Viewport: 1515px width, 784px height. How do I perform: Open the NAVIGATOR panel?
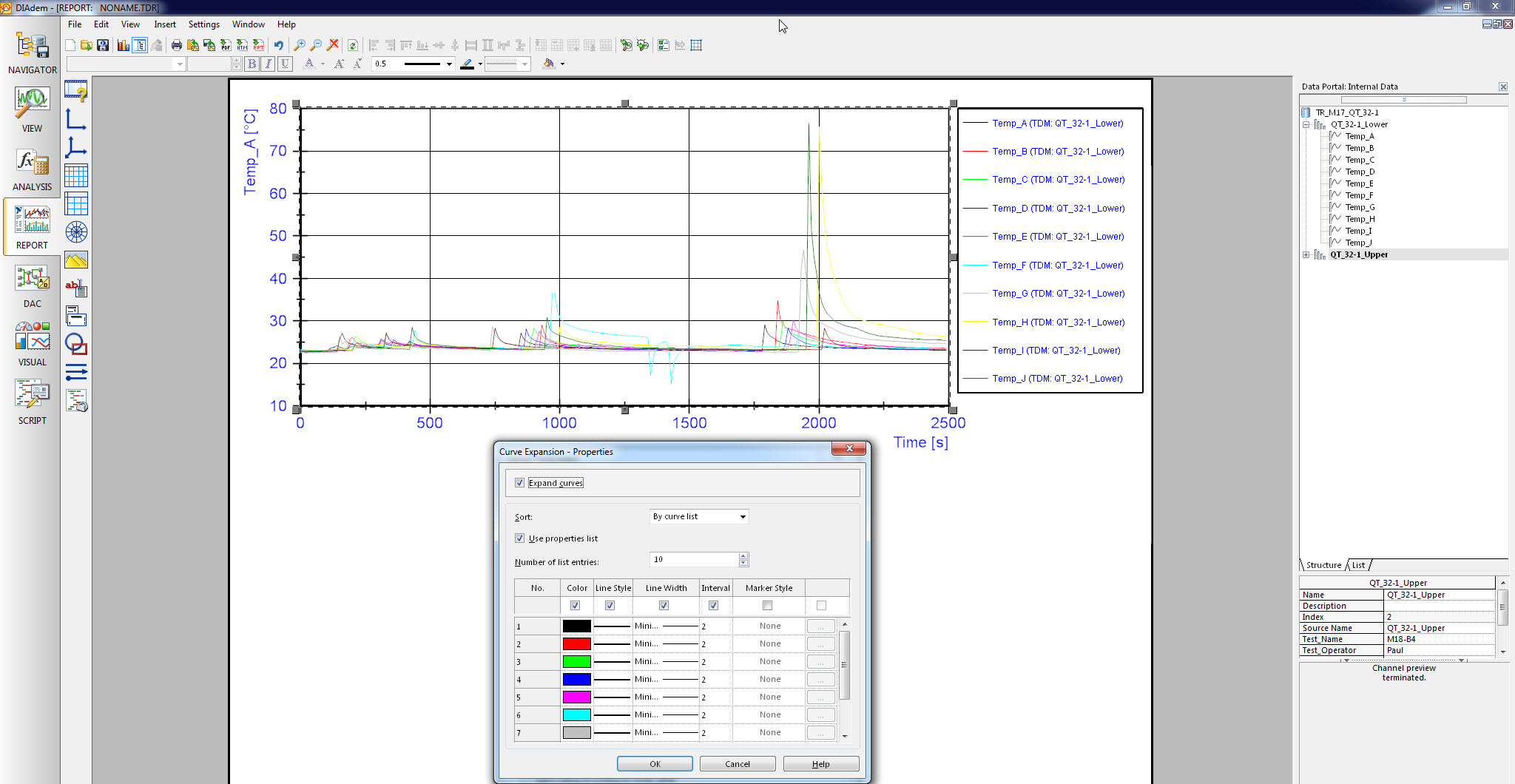click(x=32, y=53)
